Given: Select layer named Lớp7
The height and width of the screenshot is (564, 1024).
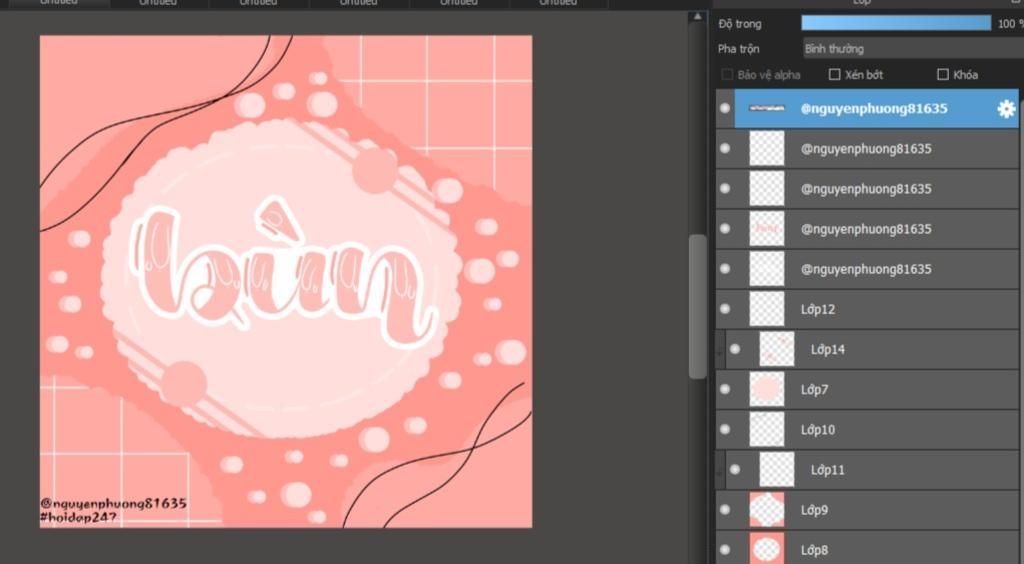Looking at the screenshot, I should [x=814, y=389].
